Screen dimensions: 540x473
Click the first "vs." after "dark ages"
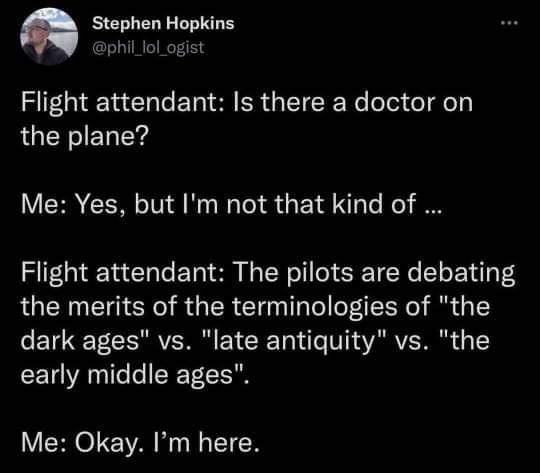coord(174,342)
